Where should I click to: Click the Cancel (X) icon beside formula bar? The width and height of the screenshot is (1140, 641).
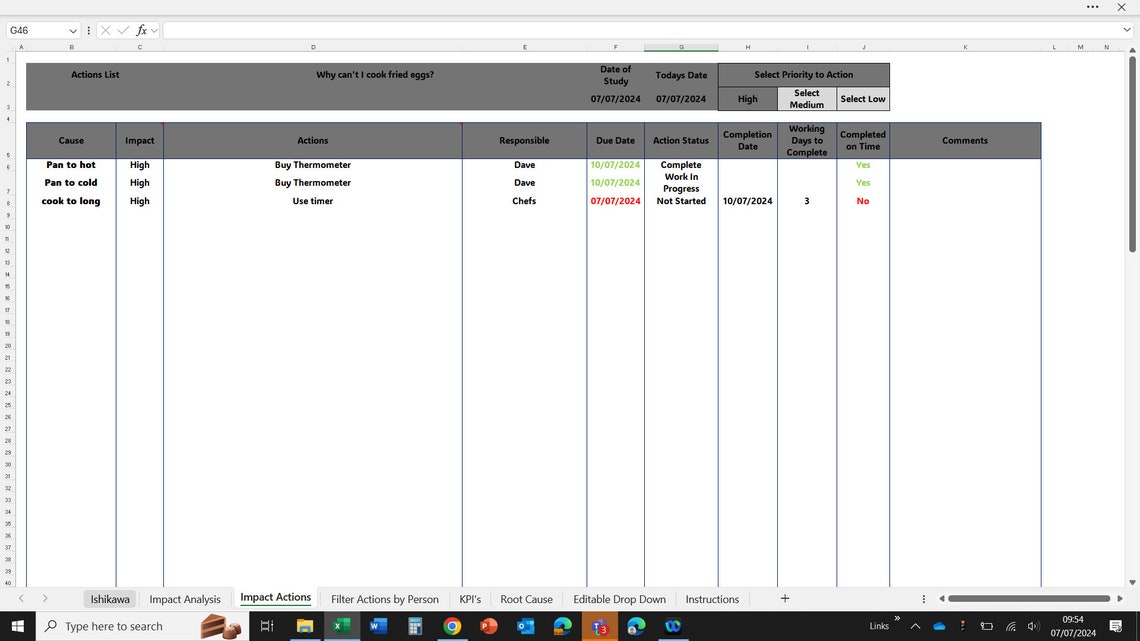tap(105, 30)
